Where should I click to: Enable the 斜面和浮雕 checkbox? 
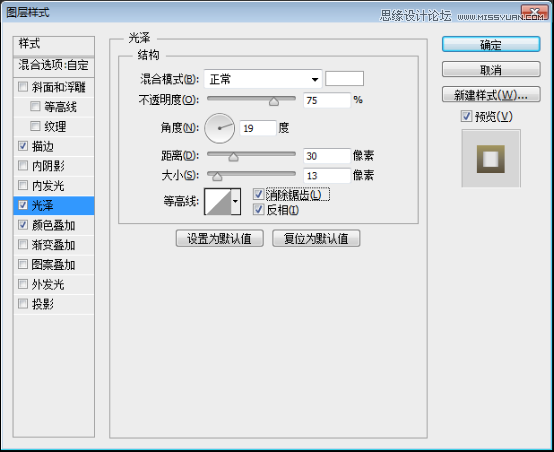(23, 87)
